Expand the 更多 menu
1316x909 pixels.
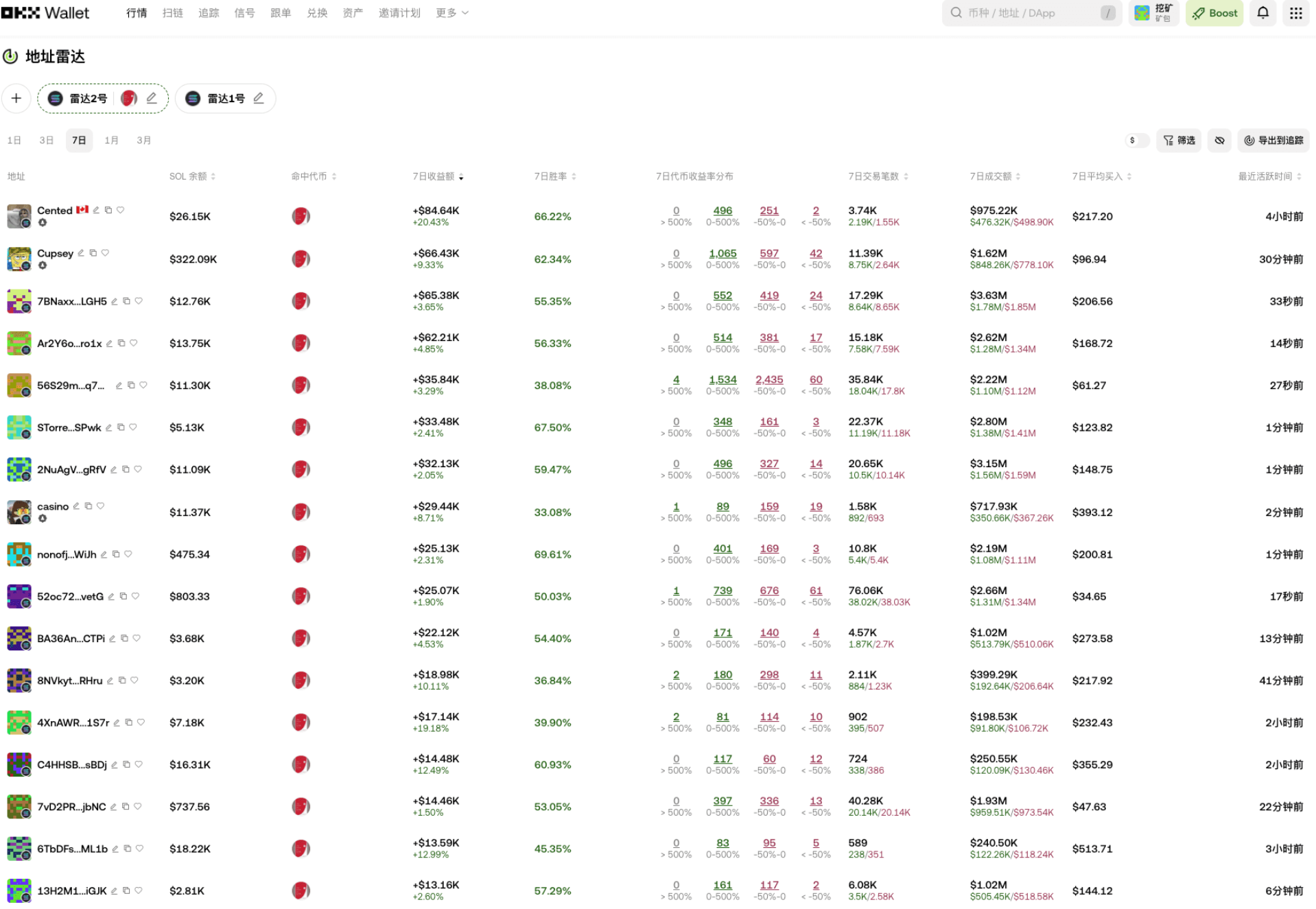pyautogui.click(x=451, y=13)
